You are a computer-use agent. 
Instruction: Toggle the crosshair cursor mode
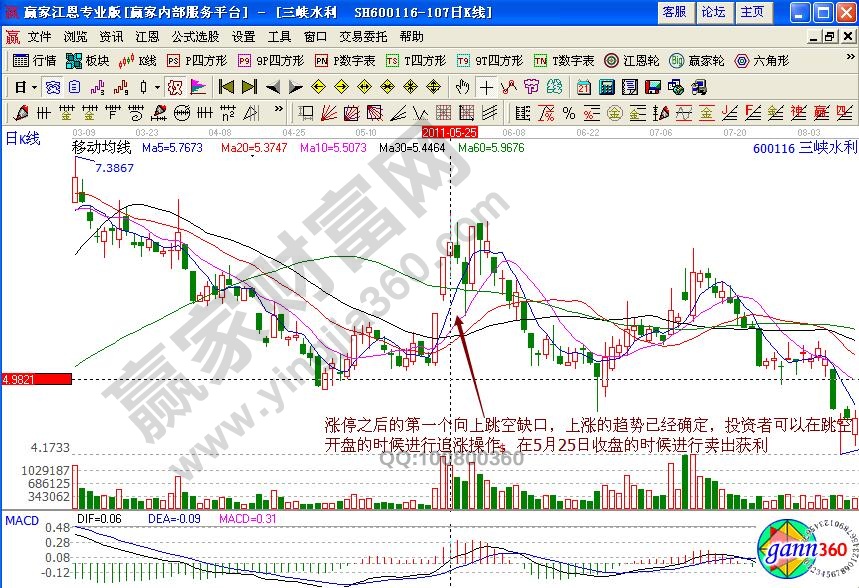[487, 87]
